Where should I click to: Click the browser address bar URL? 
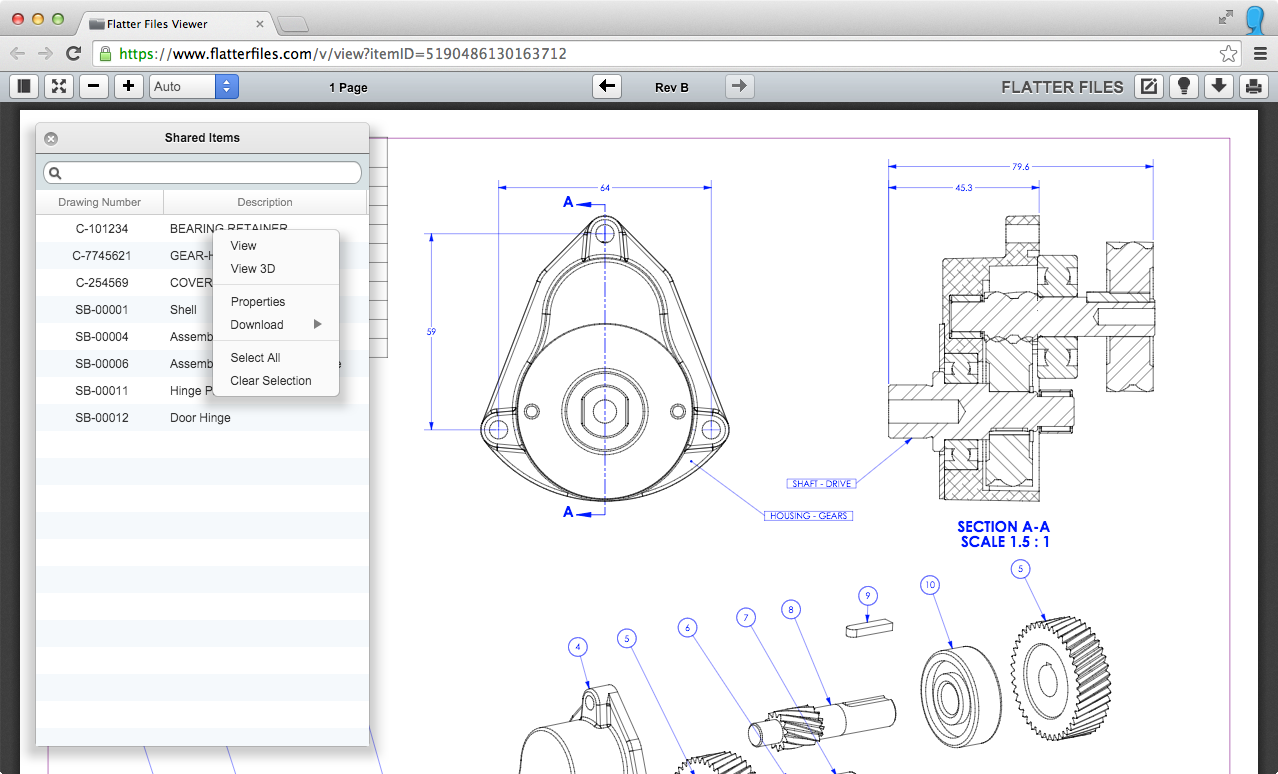[343, 54]
